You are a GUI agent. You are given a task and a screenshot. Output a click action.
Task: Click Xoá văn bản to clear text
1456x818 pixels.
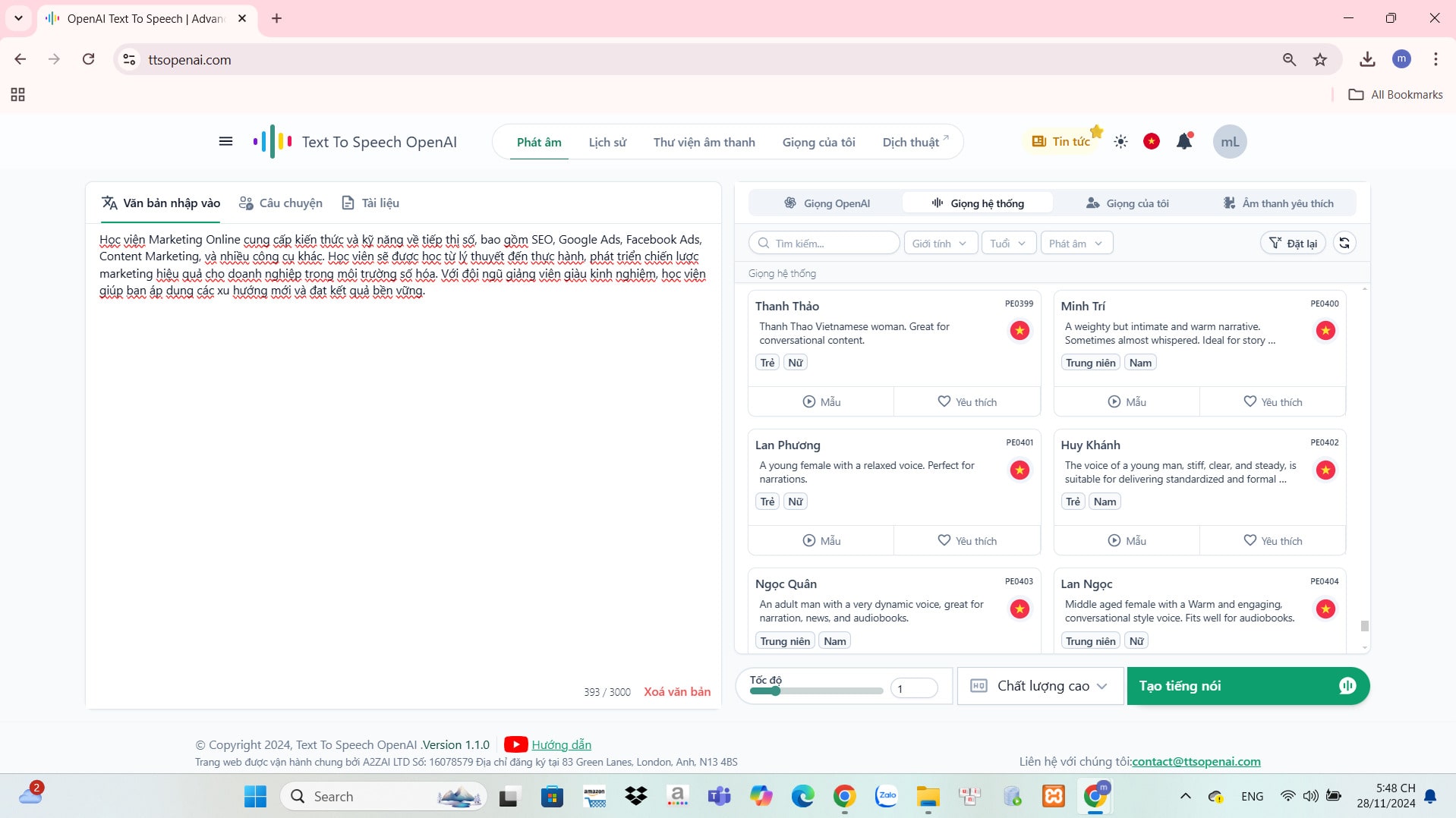tap(677, 691)
